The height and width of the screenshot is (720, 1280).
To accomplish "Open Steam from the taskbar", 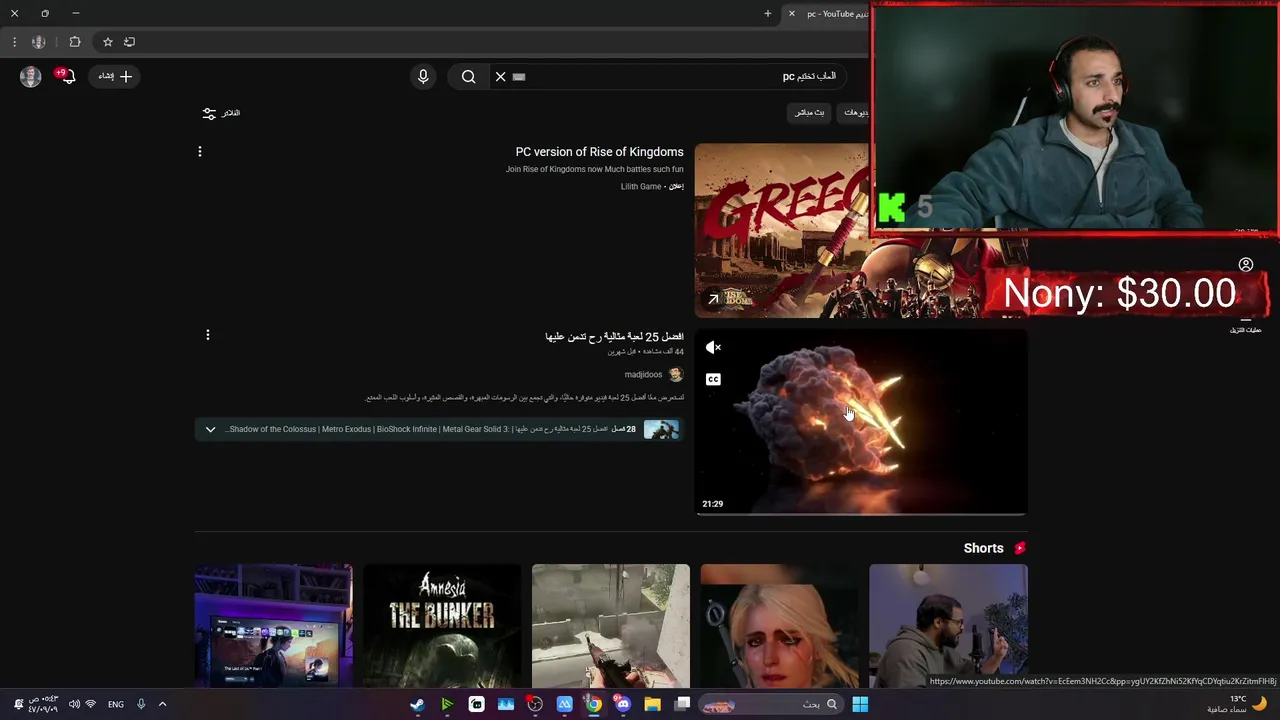I will 417,704.
